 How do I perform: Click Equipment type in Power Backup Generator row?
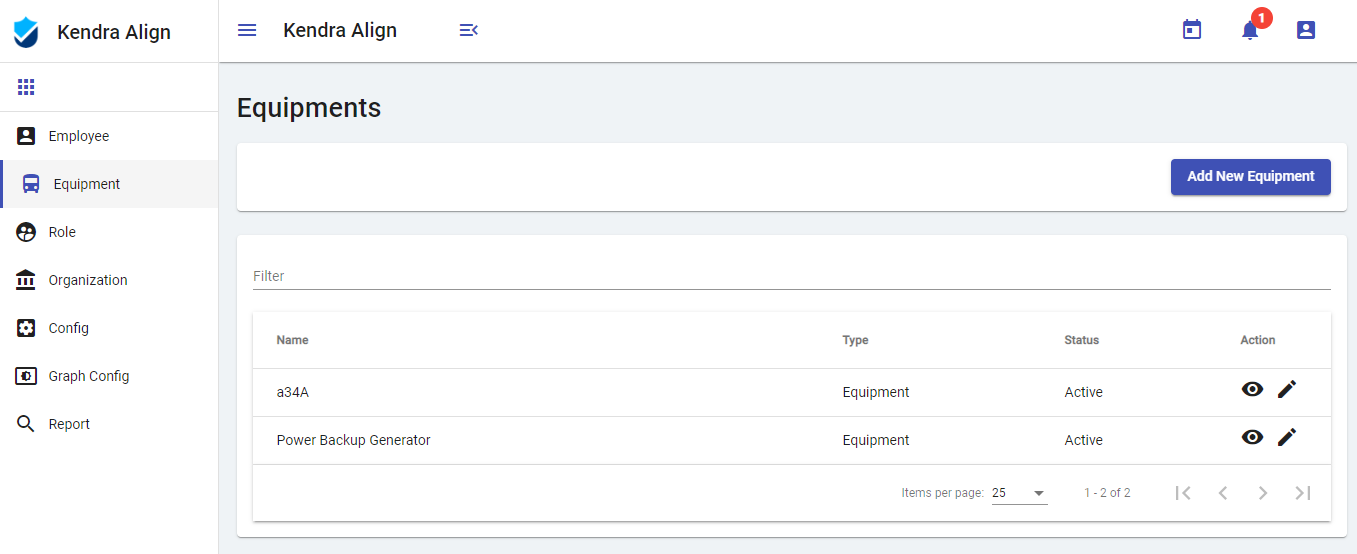[876, 440]
